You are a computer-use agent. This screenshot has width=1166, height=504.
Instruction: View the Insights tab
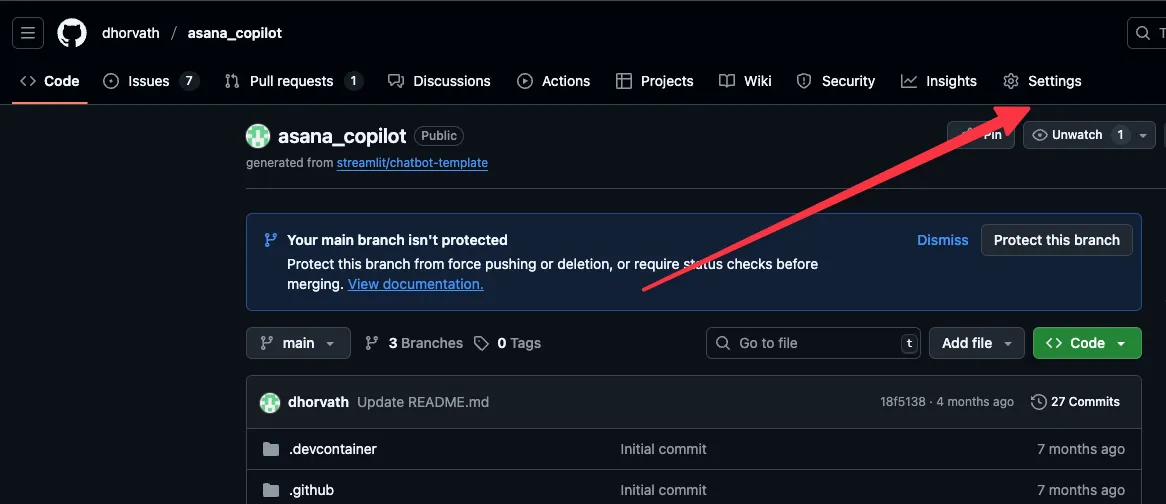(x=938, y=81)
